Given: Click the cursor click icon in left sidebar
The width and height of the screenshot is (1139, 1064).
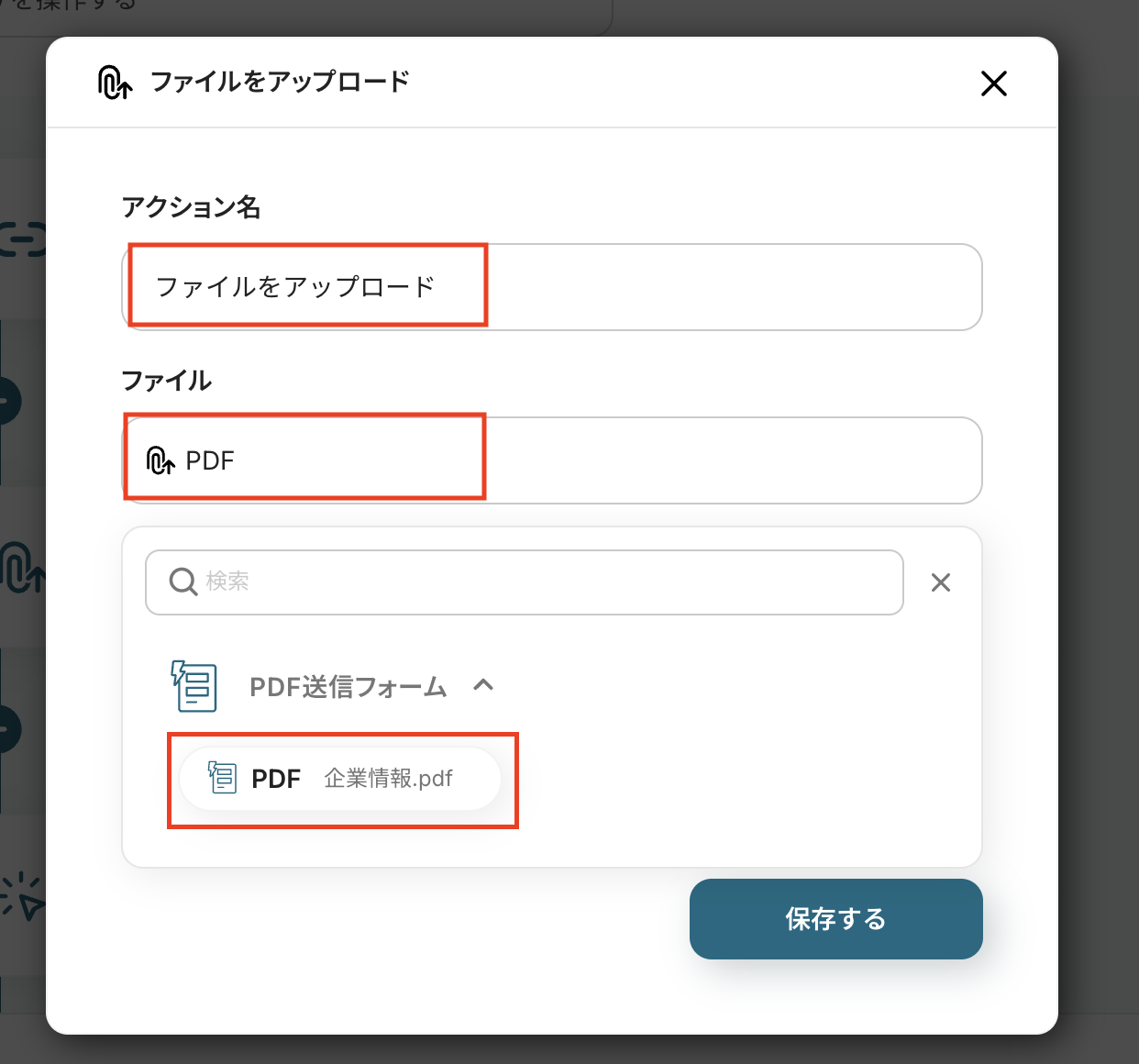Looking at the screenshot, I should pos(22,896).
